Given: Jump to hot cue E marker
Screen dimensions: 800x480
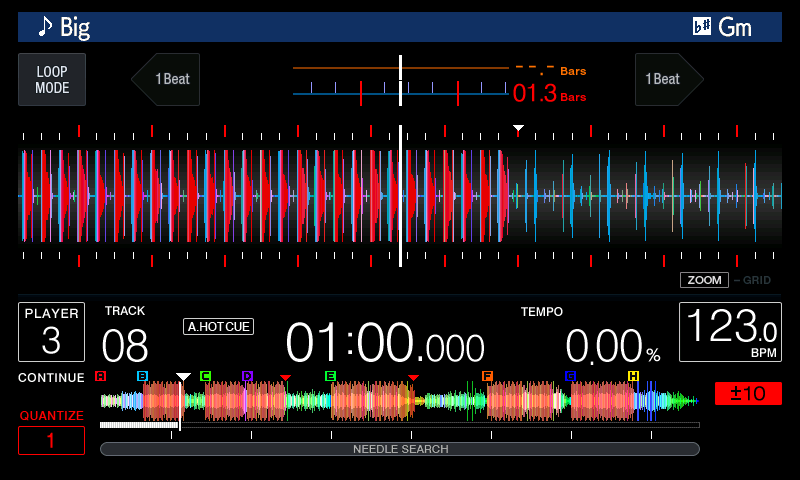Looking at the screenshot, I should (x=330, y=376).
